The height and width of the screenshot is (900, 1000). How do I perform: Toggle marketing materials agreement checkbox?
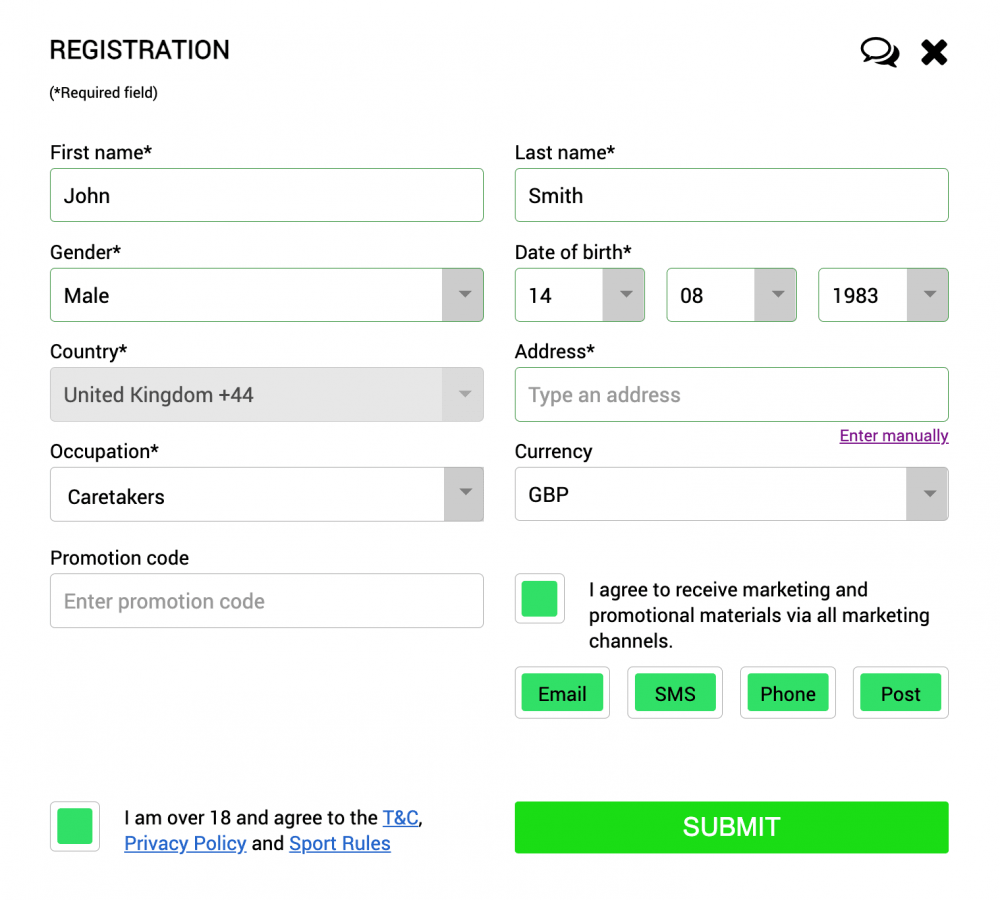(x=540, y=599)
